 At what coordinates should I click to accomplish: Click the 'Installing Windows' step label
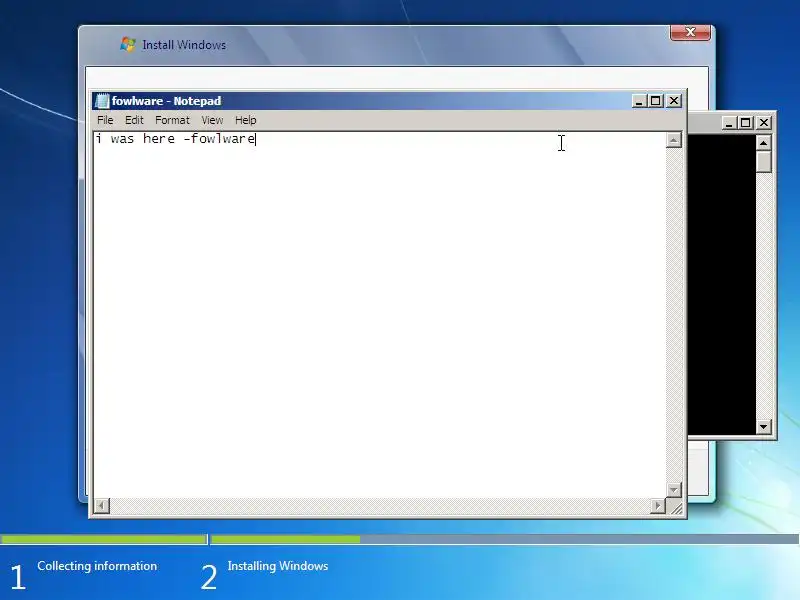click(278, 566)
